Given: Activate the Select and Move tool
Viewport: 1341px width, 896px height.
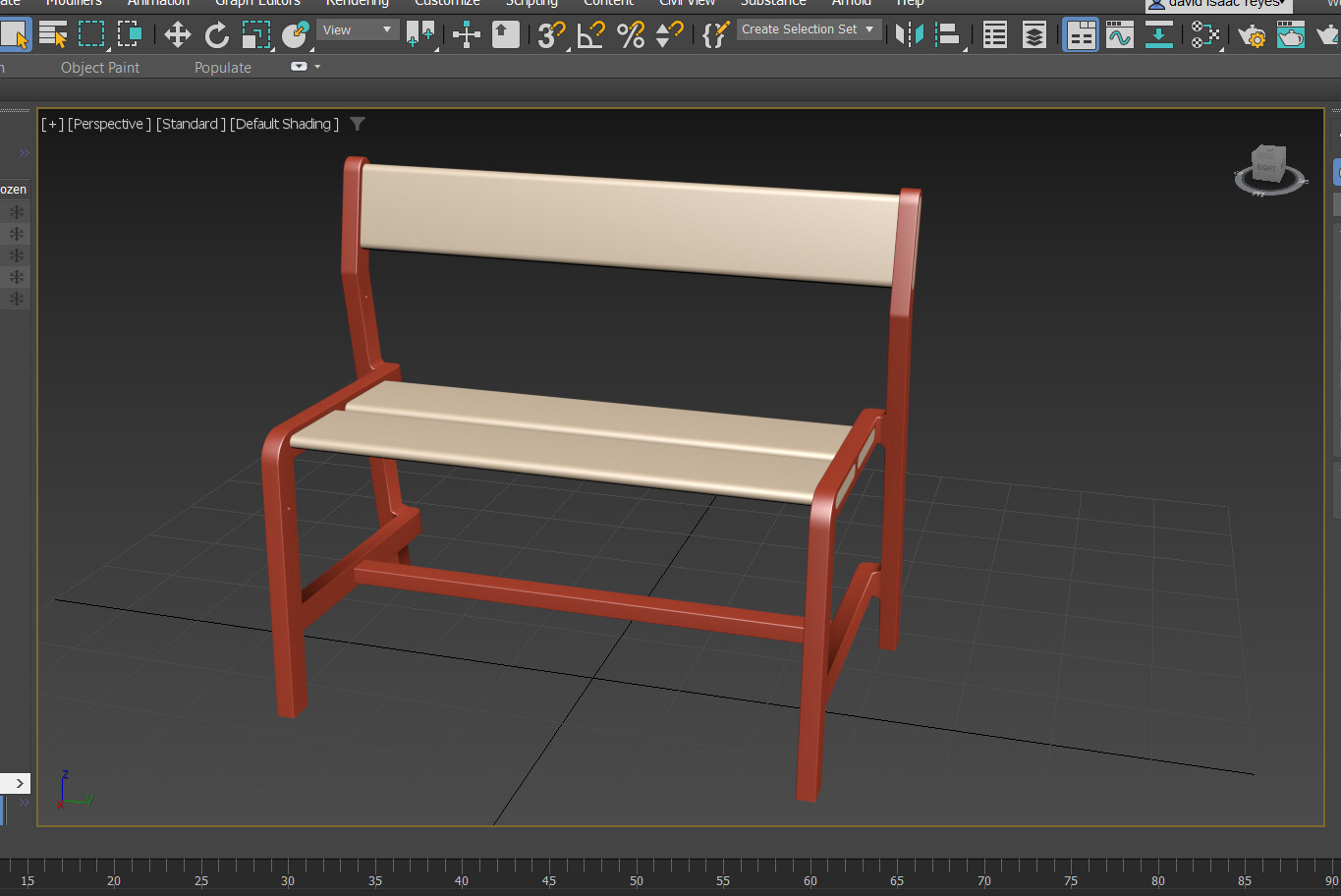Looking at the screenshot, I should (x=178, y=34).
